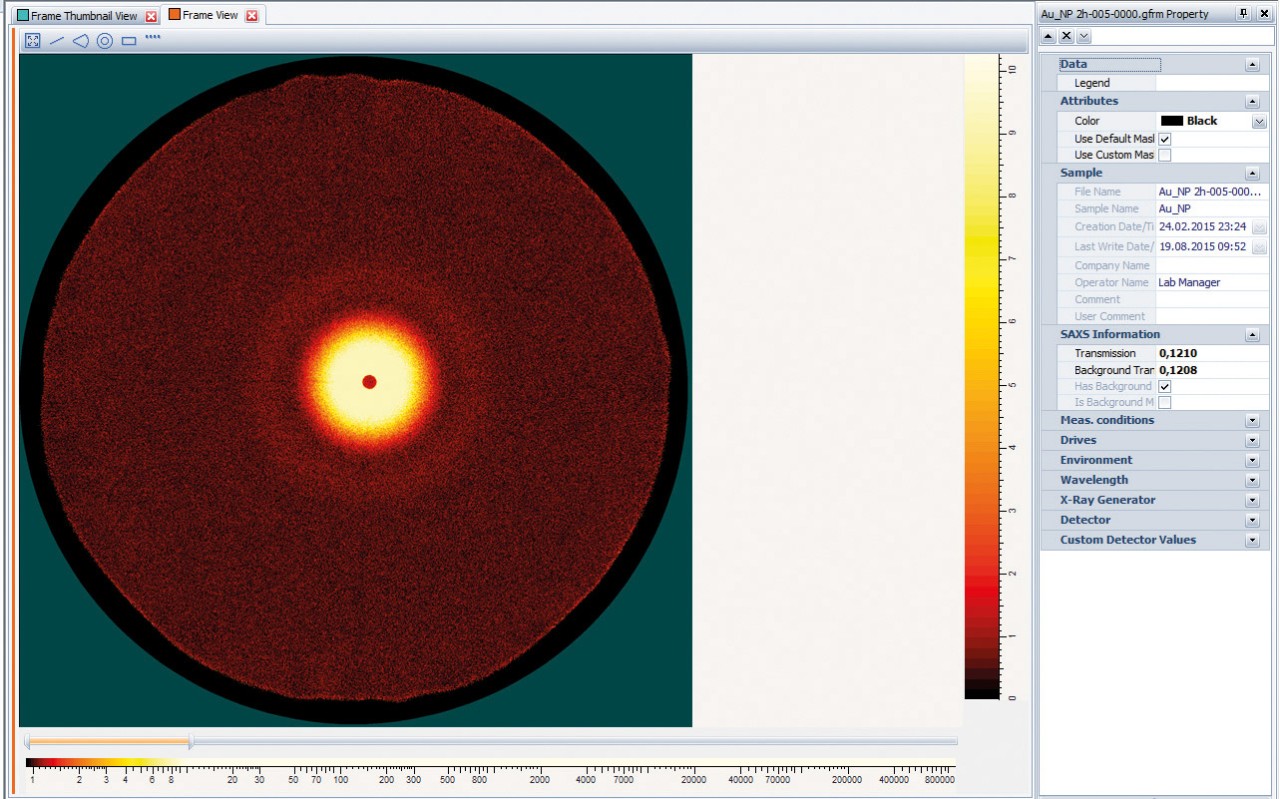
Task: Collapse the SAXS Information section
Action: (1252, 335)
